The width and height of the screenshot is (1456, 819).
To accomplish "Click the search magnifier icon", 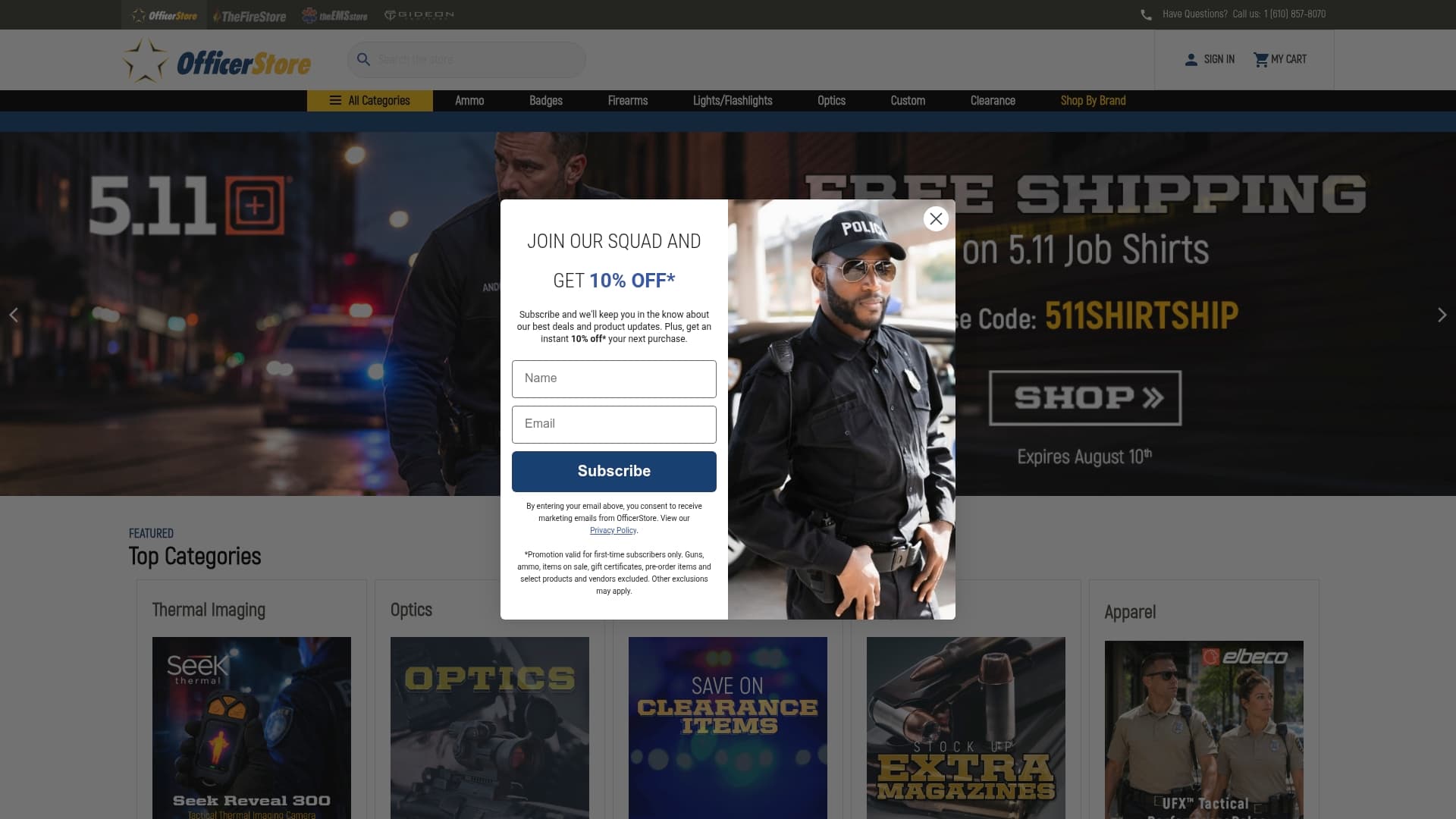I will coord(363,59).
